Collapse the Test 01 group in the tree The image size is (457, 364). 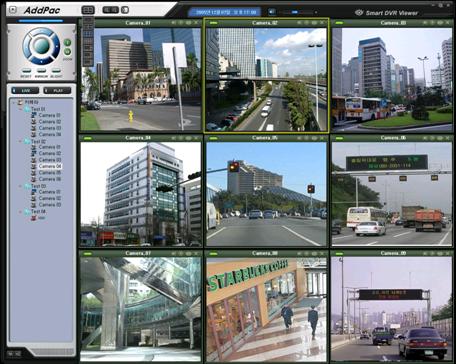(x=20, y=109)
